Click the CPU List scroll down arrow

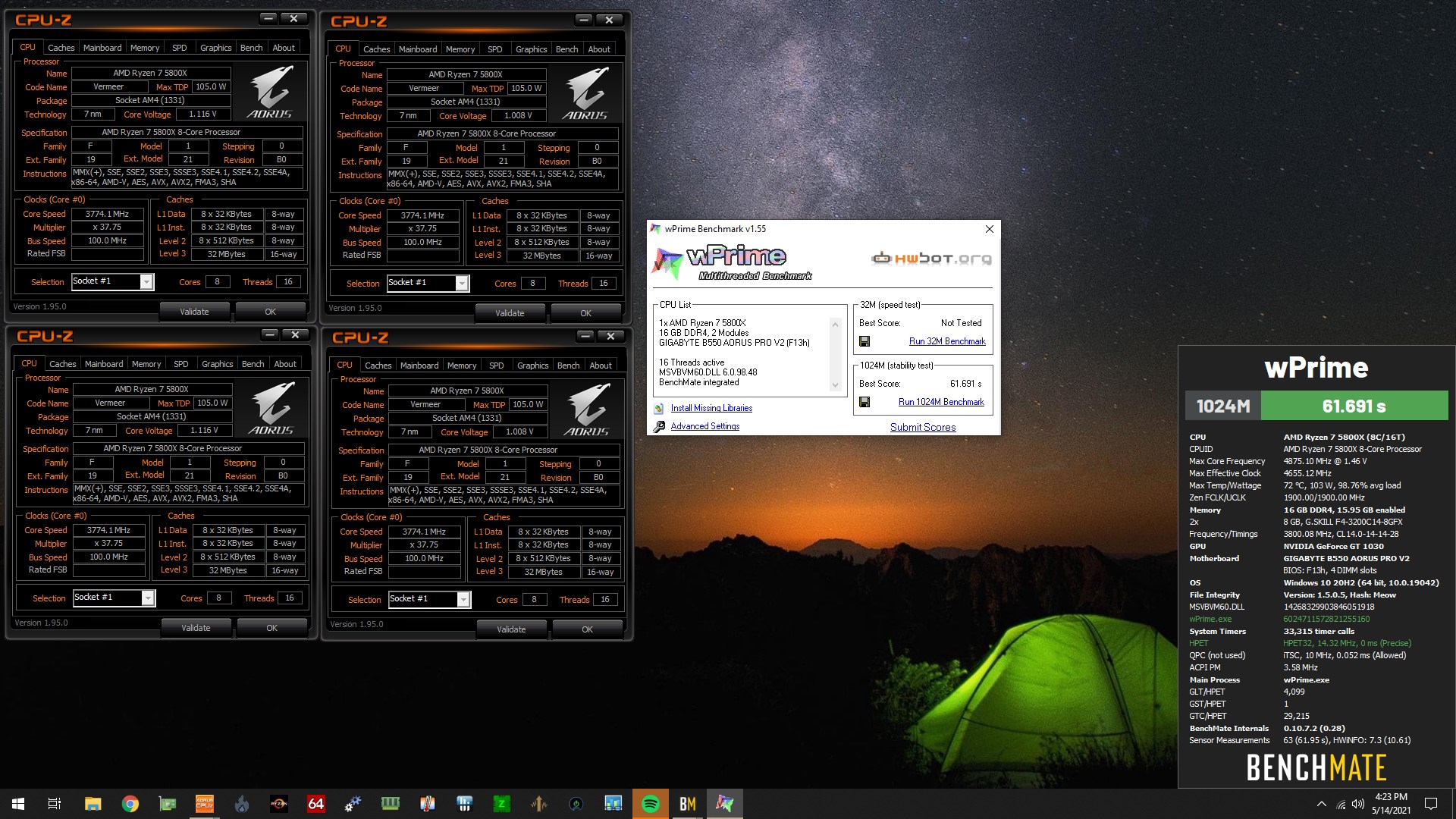click(x=835, y=384)
